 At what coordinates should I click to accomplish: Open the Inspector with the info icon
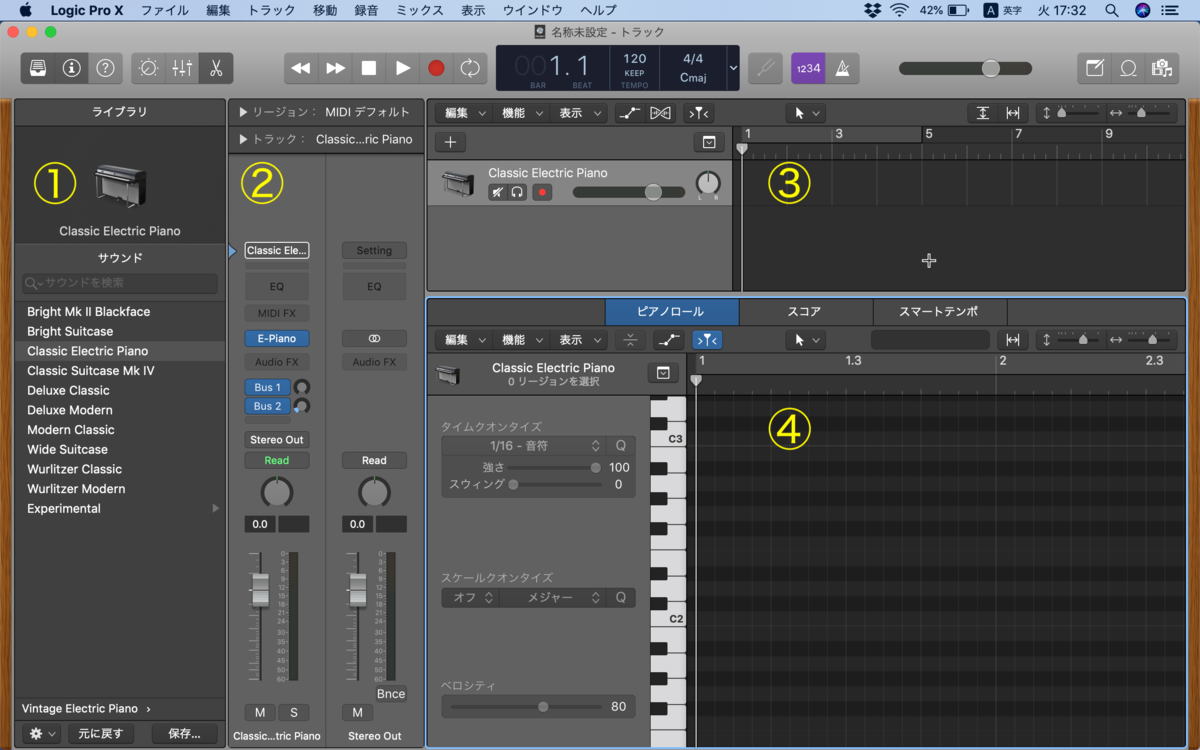click(x=71, y=68)
